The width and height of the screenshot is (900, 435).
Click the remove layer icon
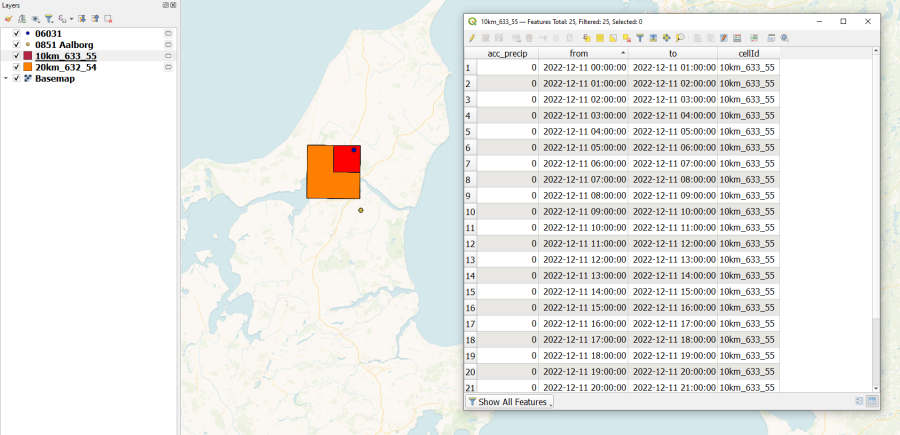click(108, 18)
